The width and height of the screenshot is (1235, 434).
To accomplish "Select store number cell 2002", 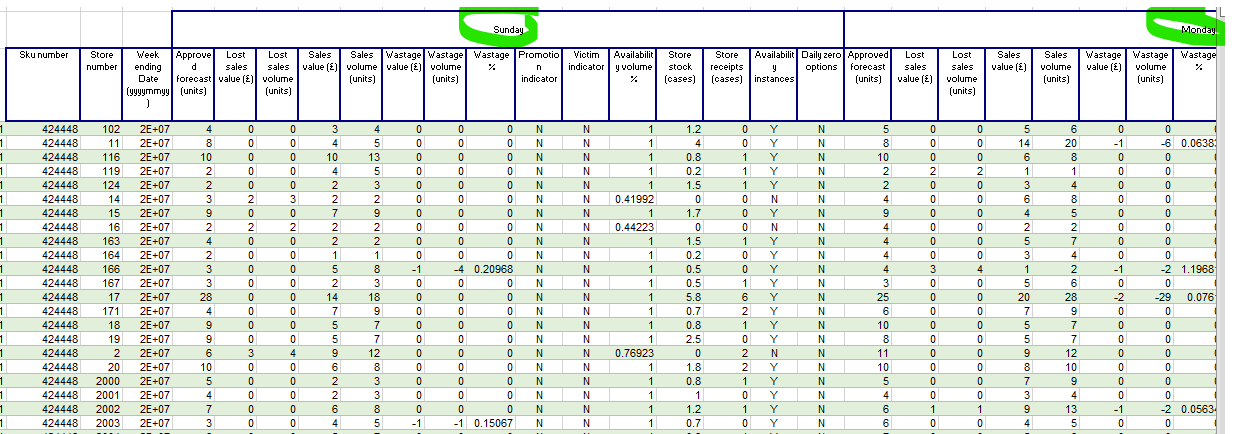I will click(x=99, y=409).
